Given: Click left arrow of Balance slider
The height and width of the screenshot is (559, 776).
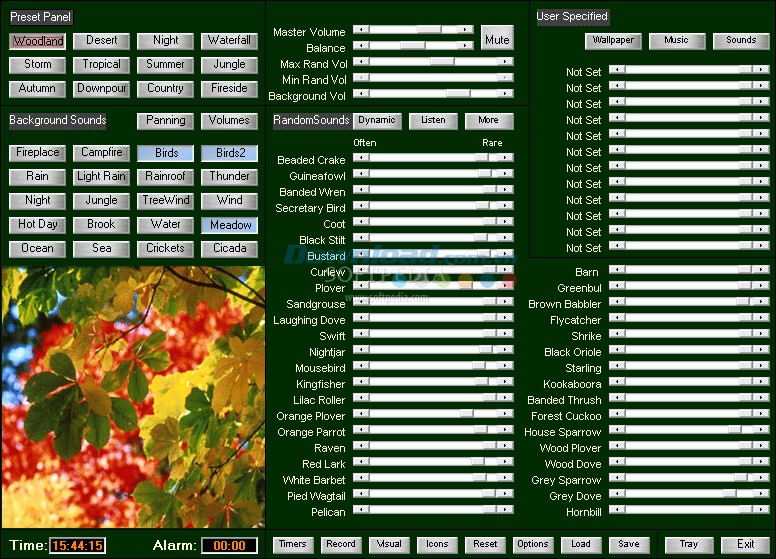Looking at the screenshot, I should (361, 46).
